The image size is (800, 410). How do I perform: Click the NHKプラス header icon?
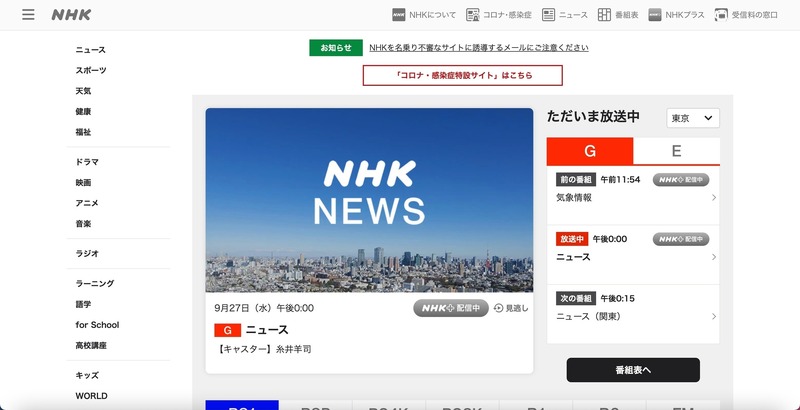tap(655, 15)
